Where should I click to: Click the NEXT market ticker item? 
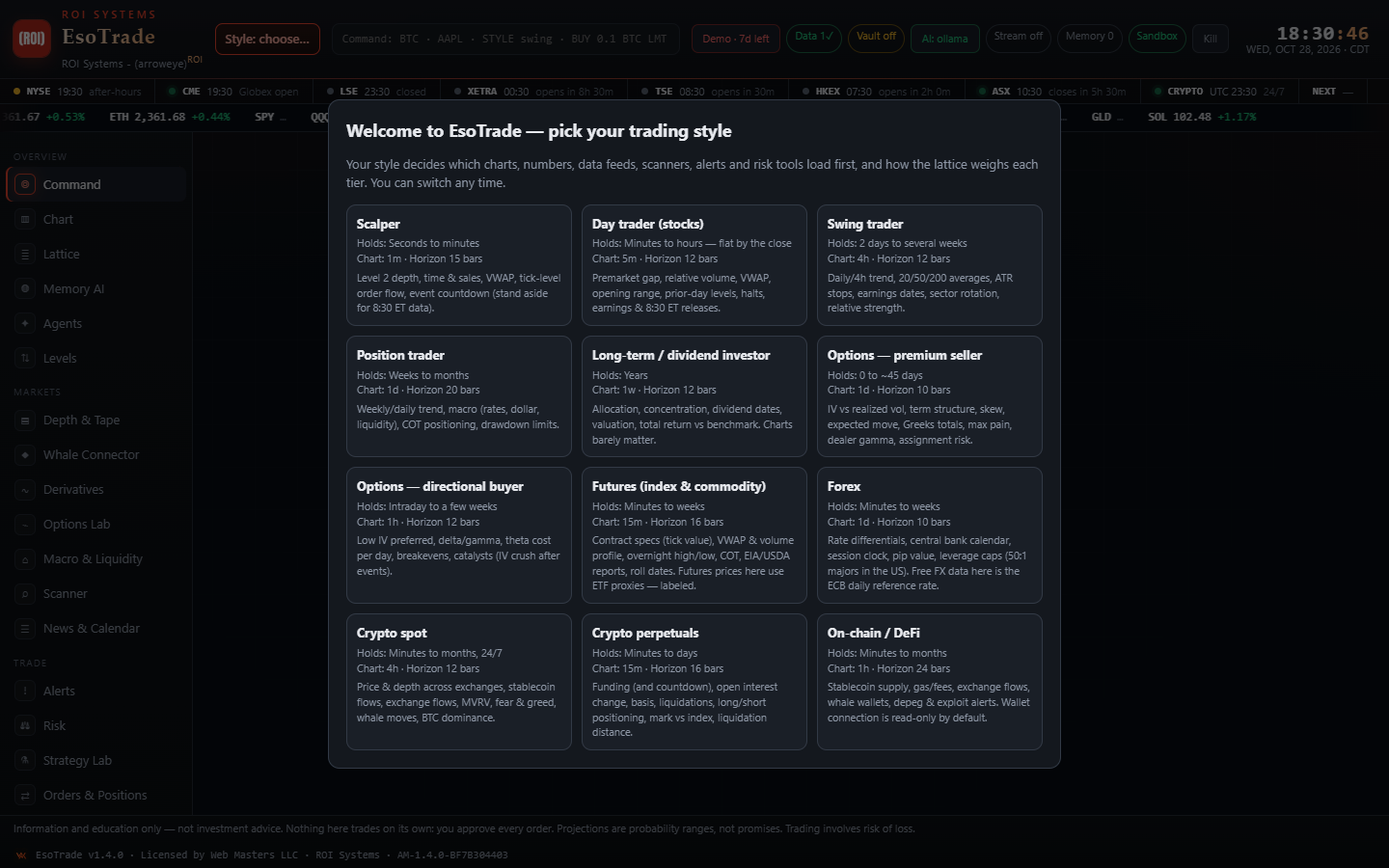[x=1332, y=92]
